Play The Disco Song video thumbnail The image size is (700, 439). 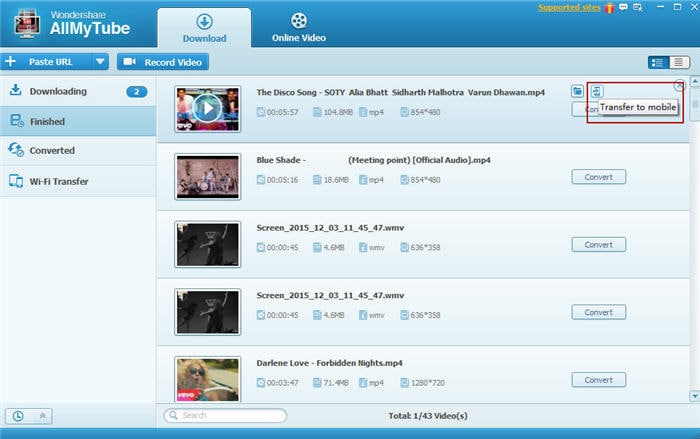coord(208,109)
